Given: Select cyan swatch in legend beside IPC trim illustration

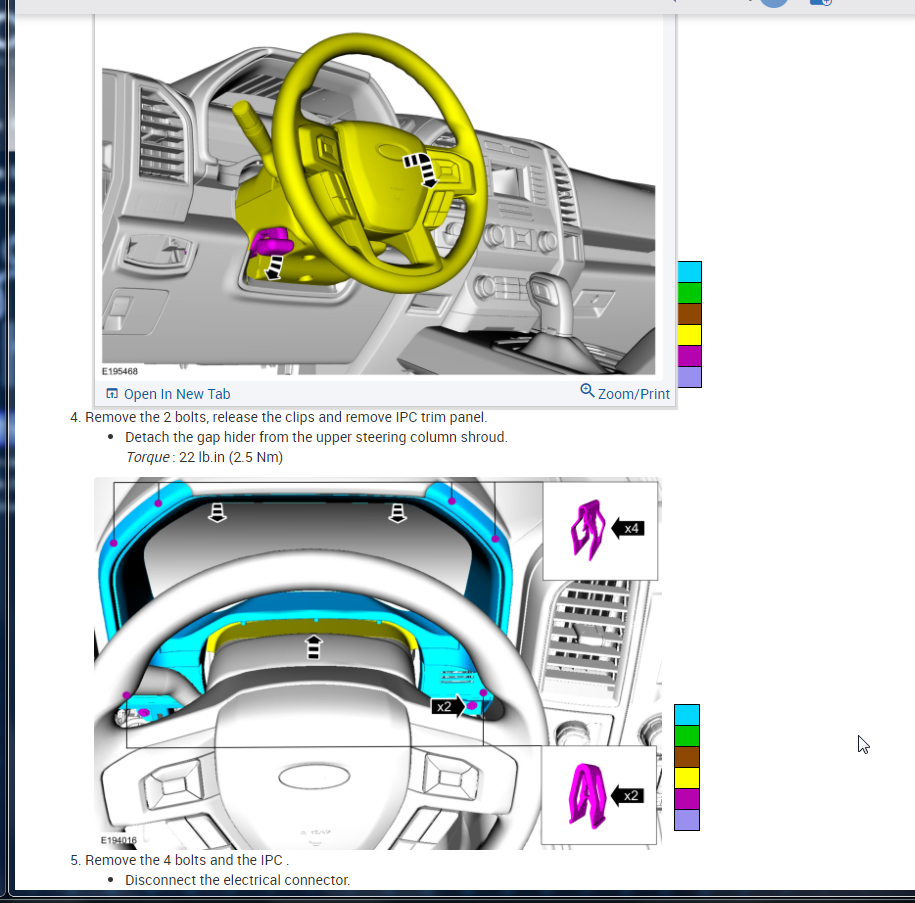Looking at the screenshot, I should [687, 715].
